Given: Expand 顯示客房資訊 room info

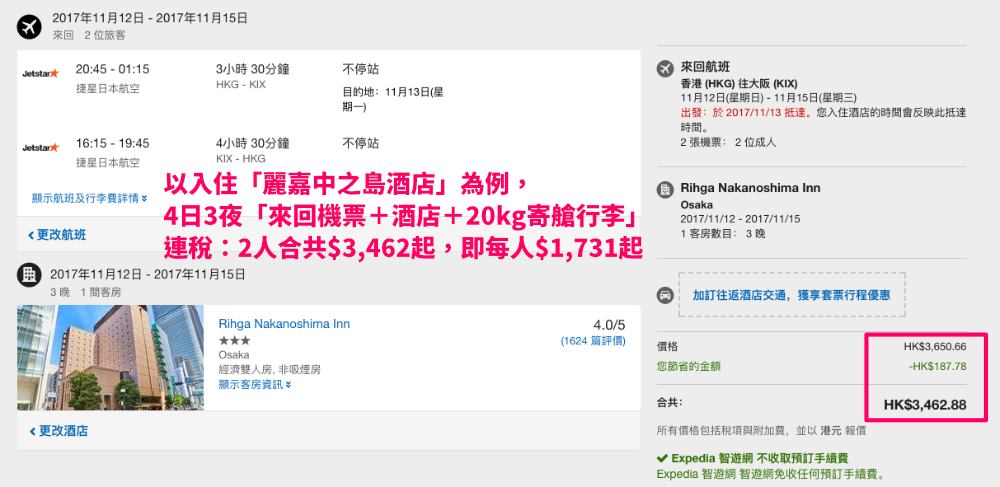Looking at the screenshot, I should click(x=254, y=384).
